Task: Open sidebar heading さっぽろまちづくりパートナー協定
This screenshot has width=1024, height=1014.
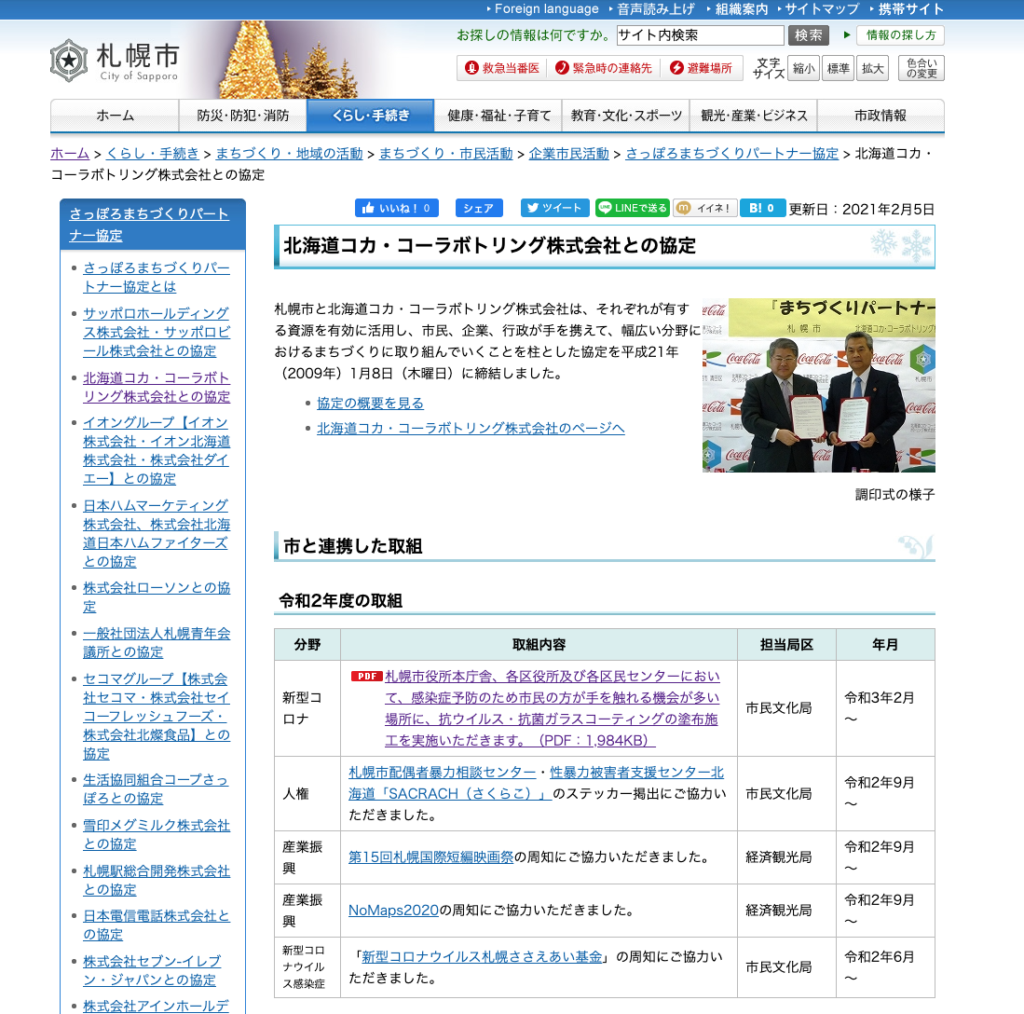Action: coord(149,225)
